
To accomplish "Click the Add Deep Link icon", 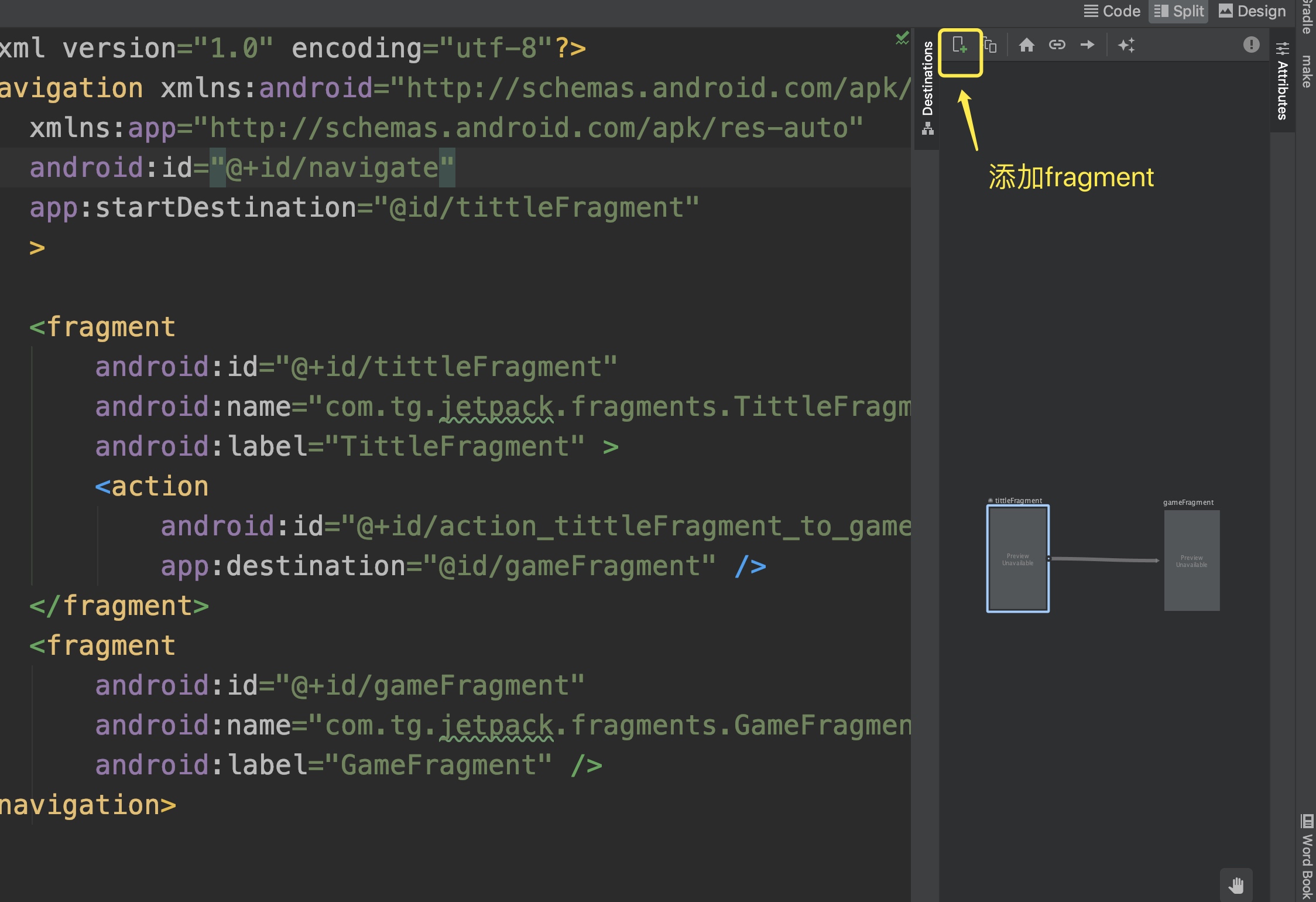I will [x=1057, y=45].
